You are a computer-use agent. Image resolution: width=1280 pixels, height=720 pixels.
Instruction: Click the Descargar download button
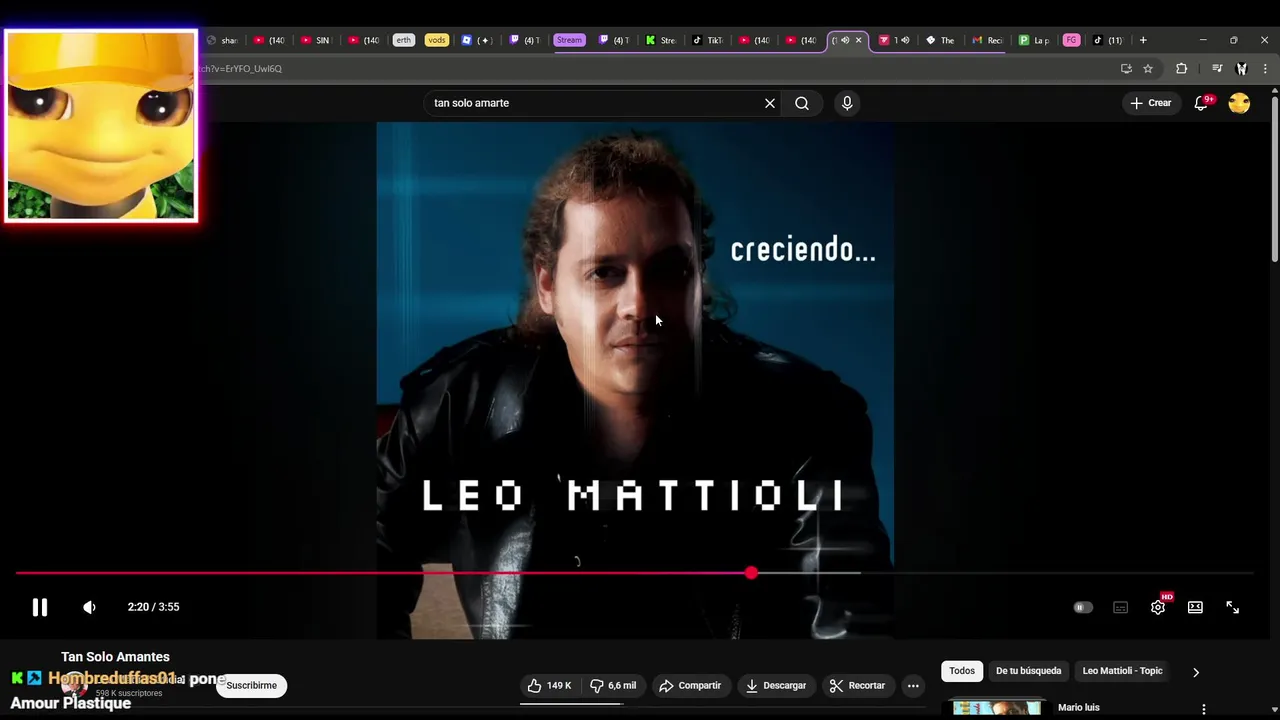tap(776, 685)
